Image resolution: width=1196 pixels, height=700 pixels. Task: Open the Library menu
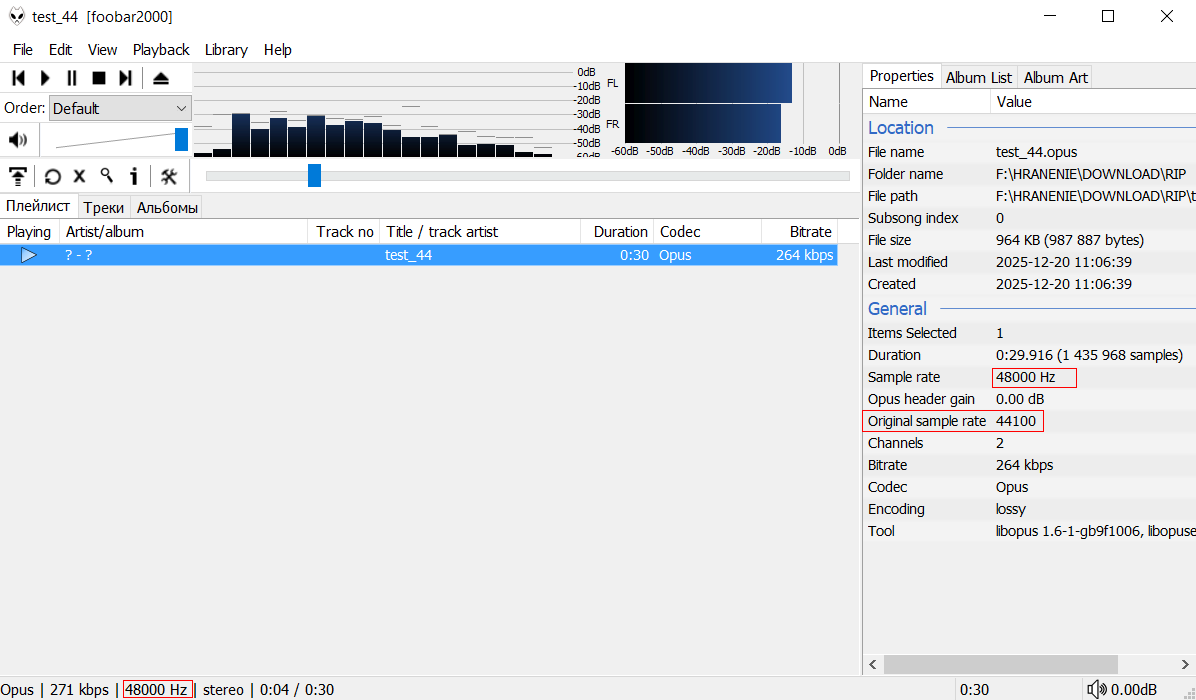click(x=226, y=50)
